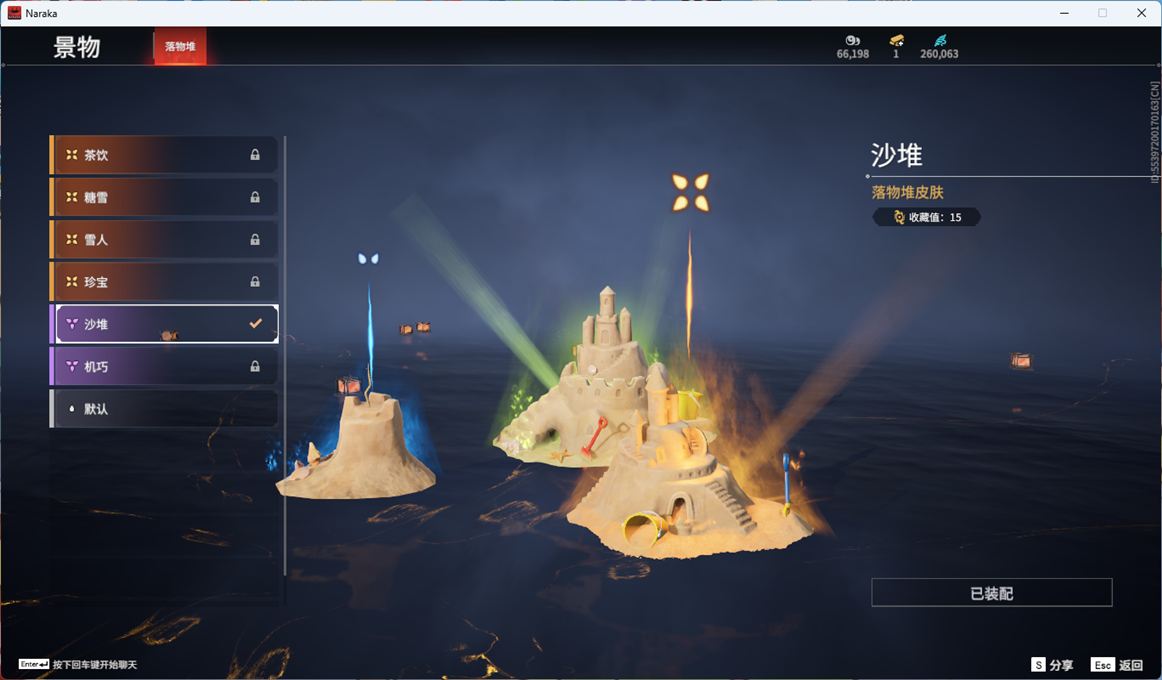Select the 糖雪 skin row
Image resolution: width=1162 pixels, height=680 pixels.
164,197
